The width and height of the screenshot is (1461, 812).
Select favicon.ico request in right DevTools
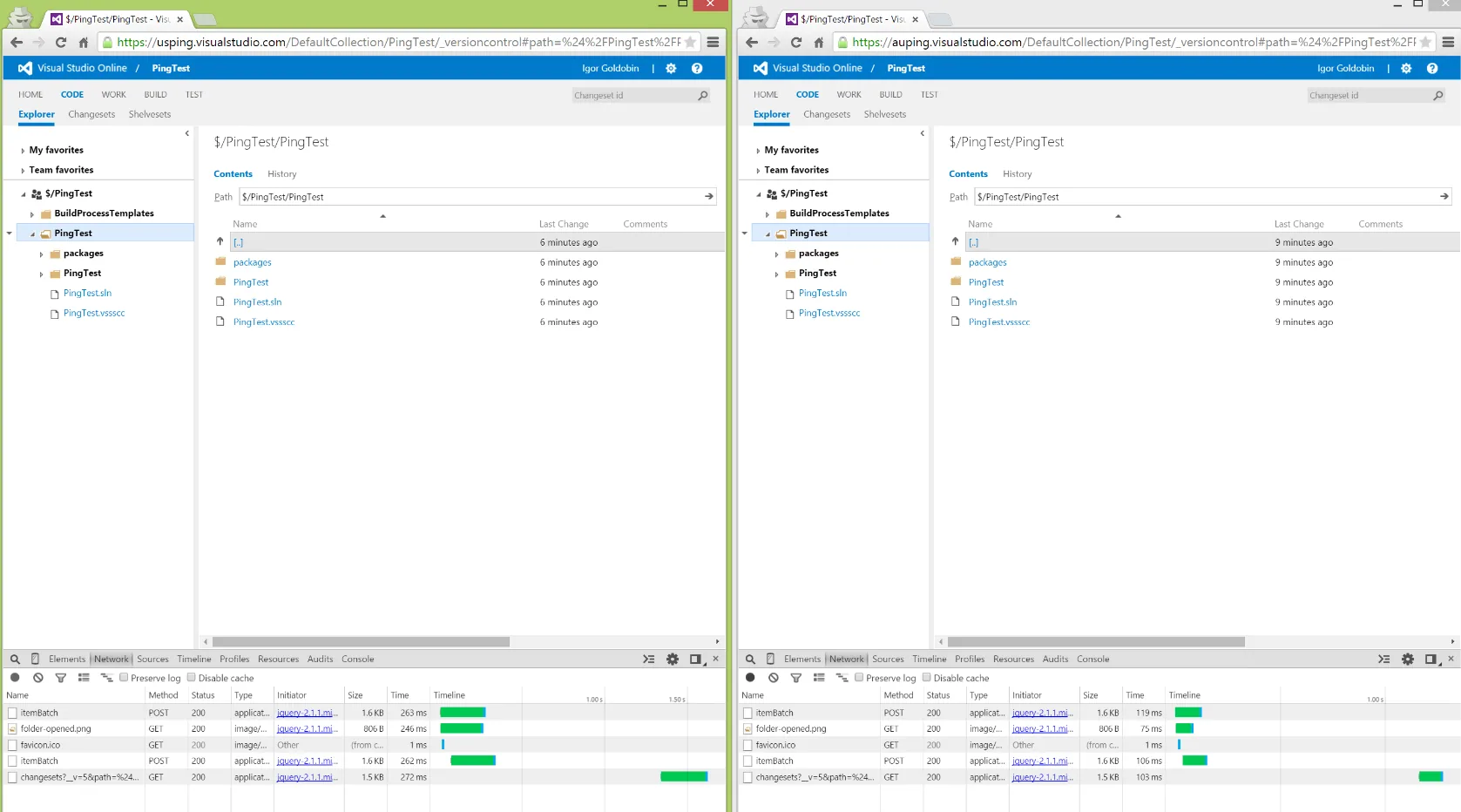click(x=774, y=745)
